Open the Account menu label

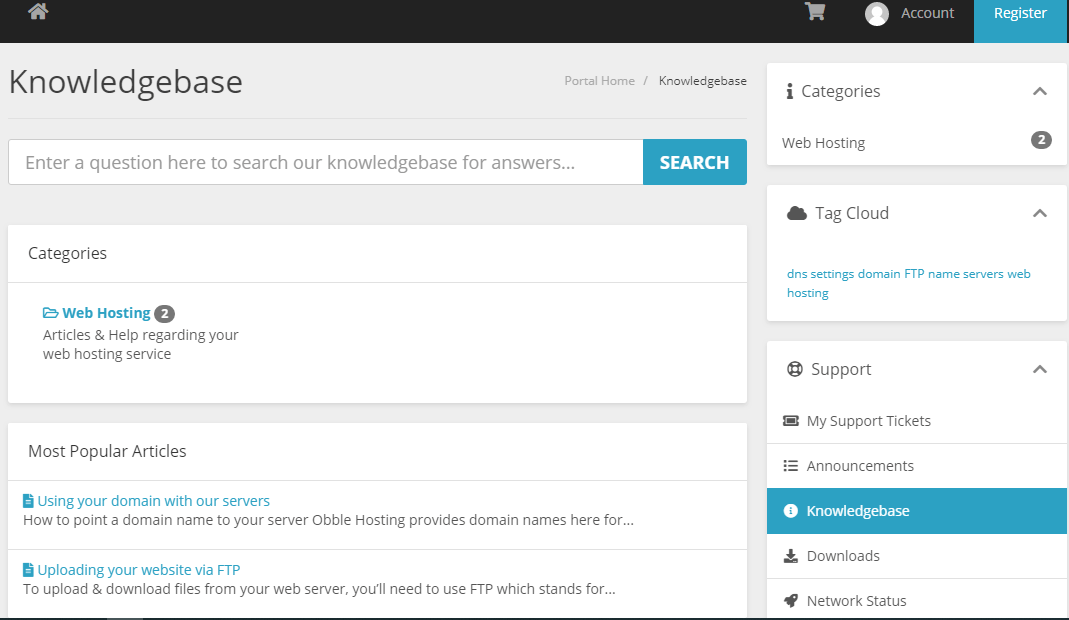[927, 13]
